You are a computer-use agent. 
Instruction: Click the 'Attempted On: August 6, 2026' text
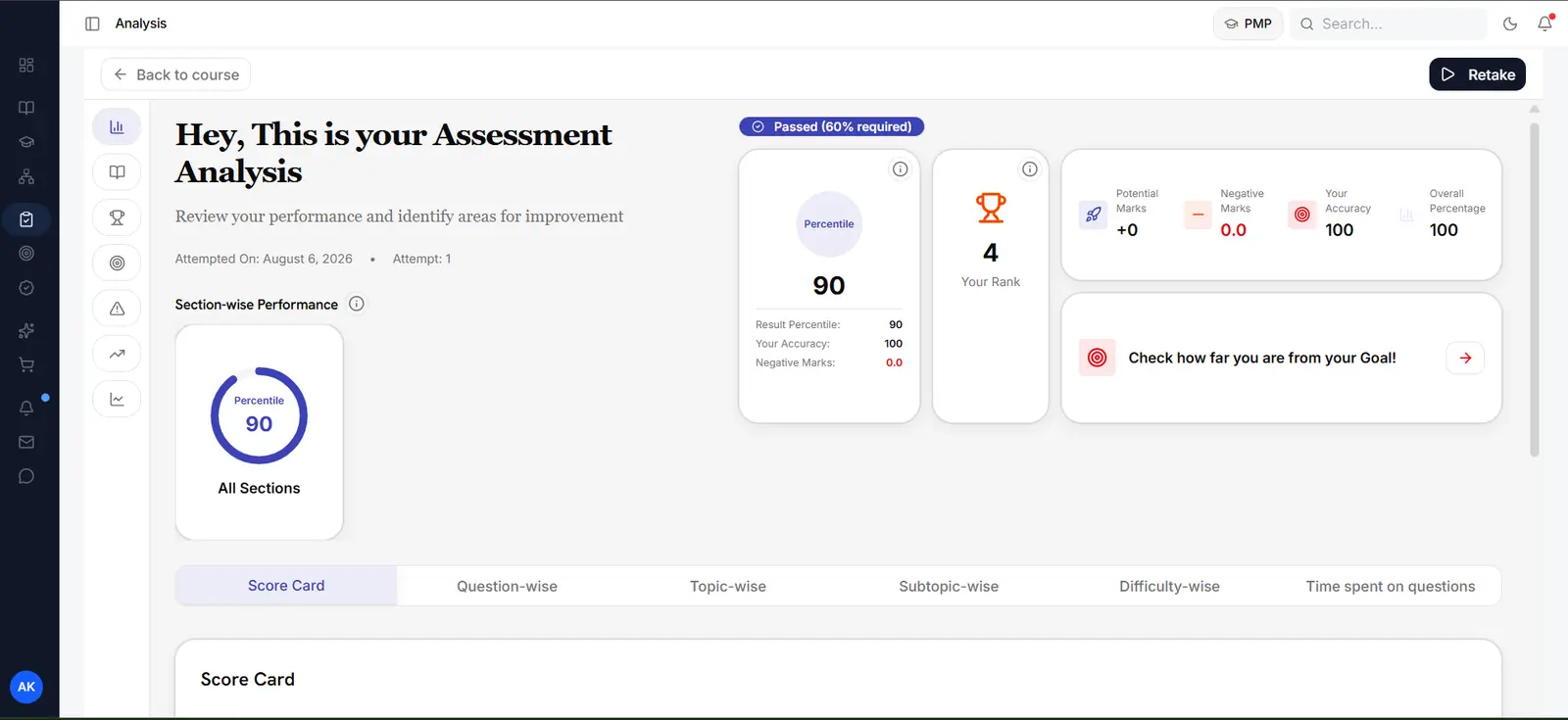264,259
